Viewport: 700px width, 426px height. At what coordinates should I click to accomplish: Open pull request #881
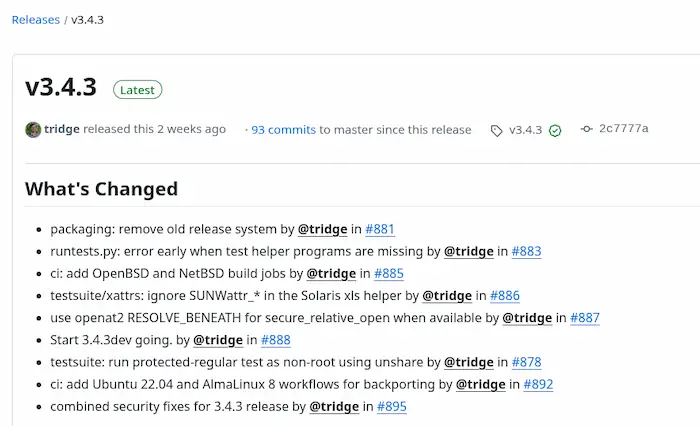(380, 229)
